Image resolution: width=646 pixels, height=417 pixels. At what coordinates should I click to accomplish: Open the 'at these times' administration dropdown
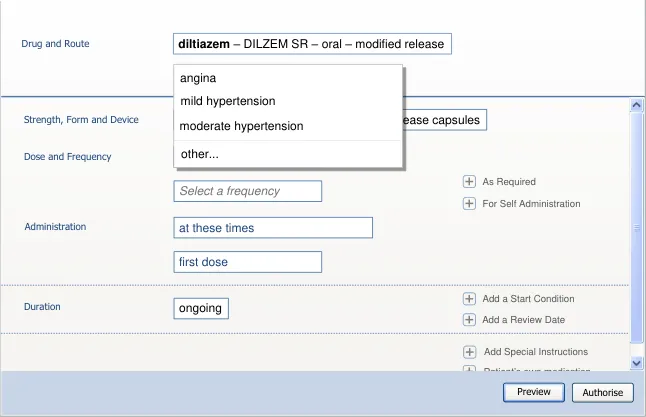point(272,228)
